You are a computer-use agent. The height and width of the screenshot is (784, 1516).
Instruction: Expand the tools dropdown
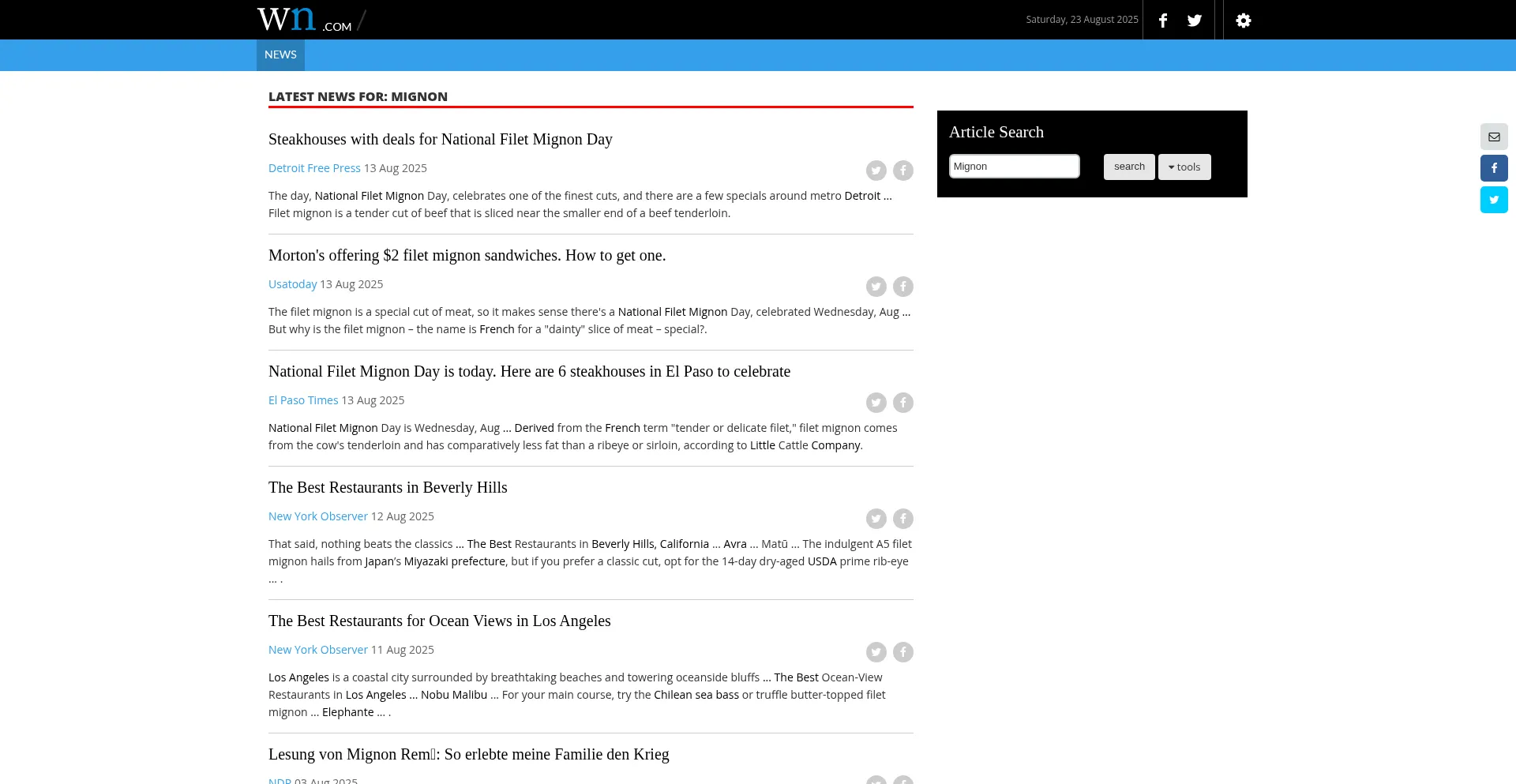1184,167
